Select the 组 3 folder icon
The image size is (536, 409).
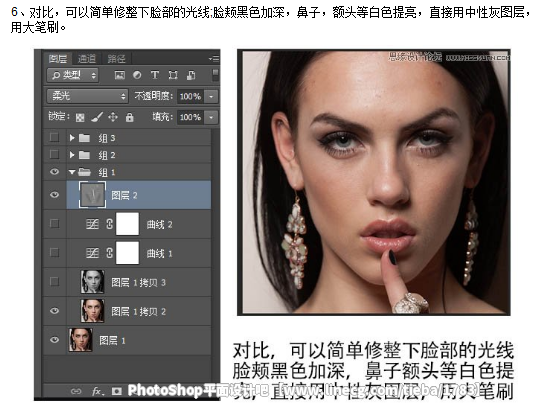(x=84, y=138)
